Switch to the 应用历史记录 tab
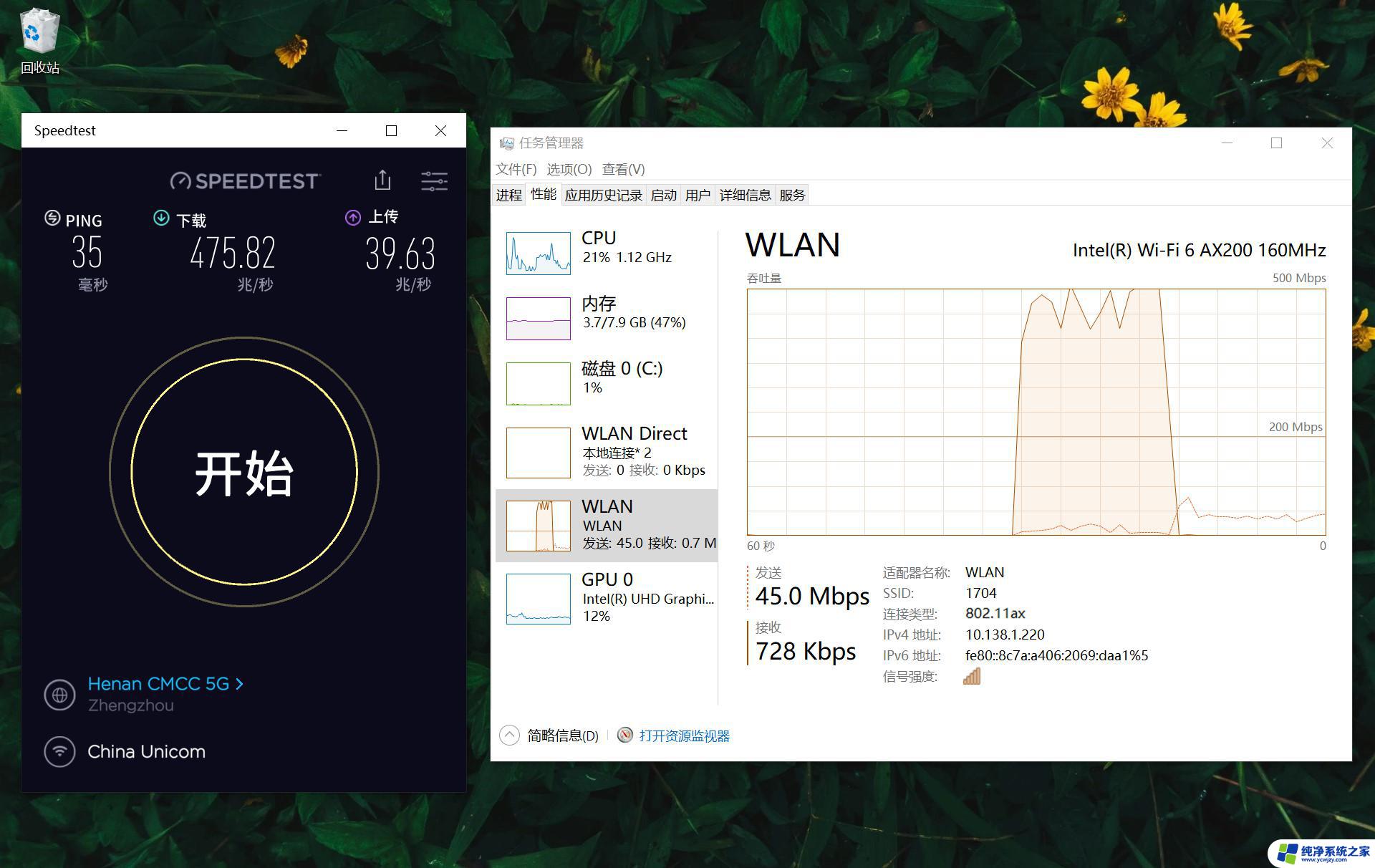The image size is (1375, 868). click(603, 195)
